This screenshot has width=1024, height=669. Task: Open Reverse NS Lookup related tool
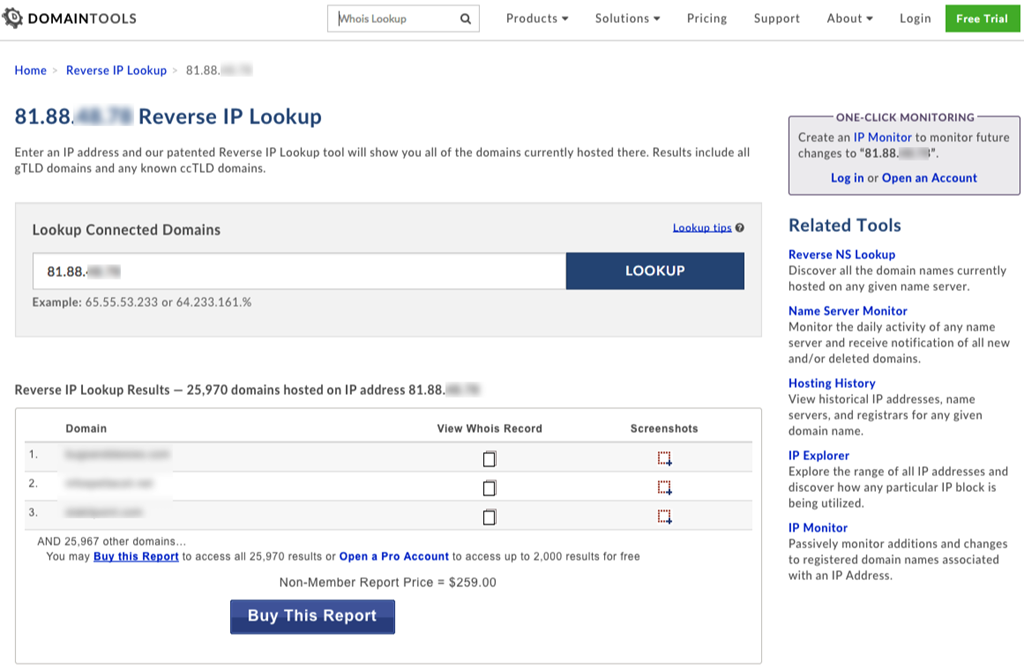(x=842, y=255)
